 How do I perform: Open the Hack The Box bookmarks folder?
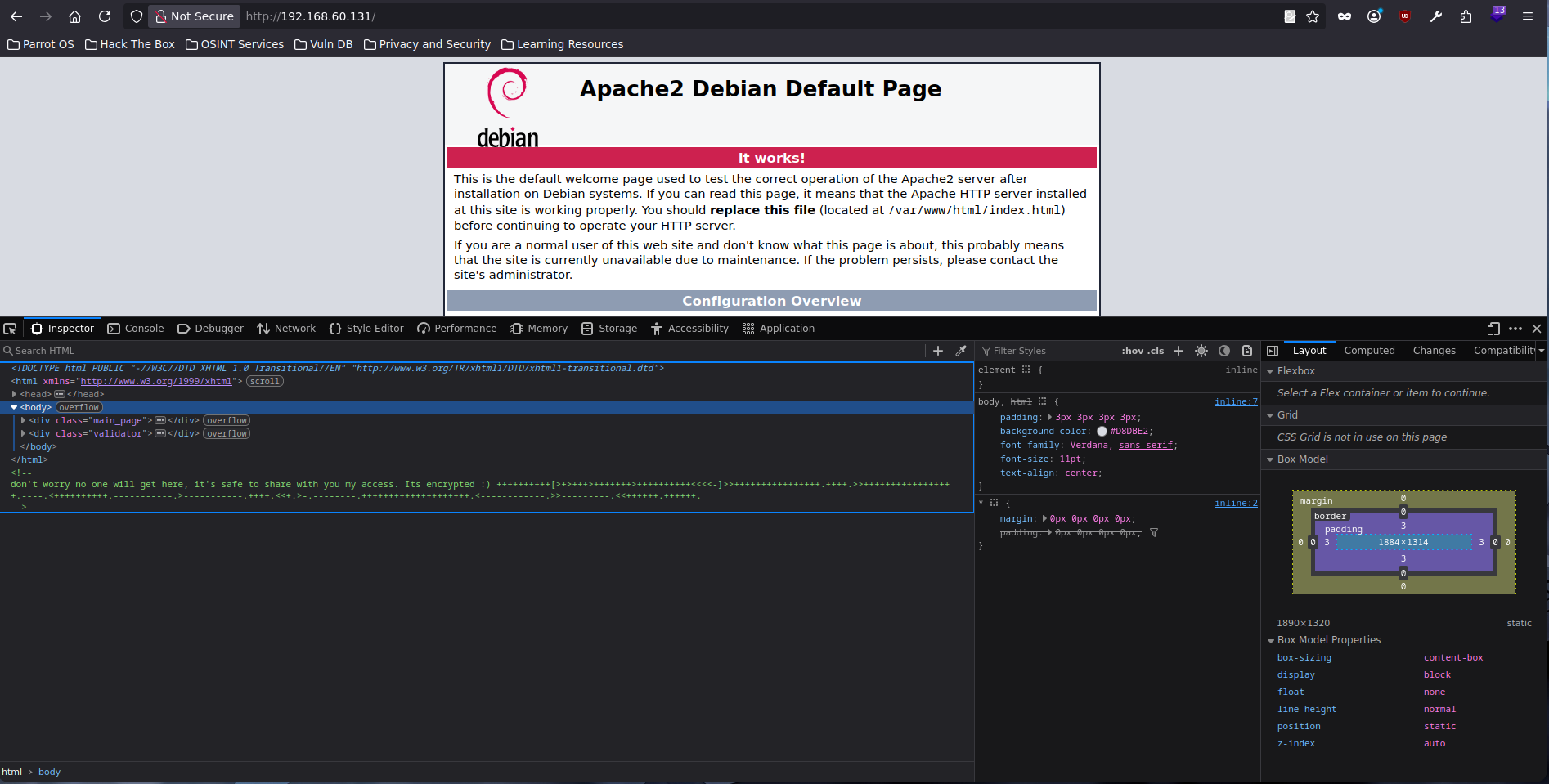(x=130, y=44)
